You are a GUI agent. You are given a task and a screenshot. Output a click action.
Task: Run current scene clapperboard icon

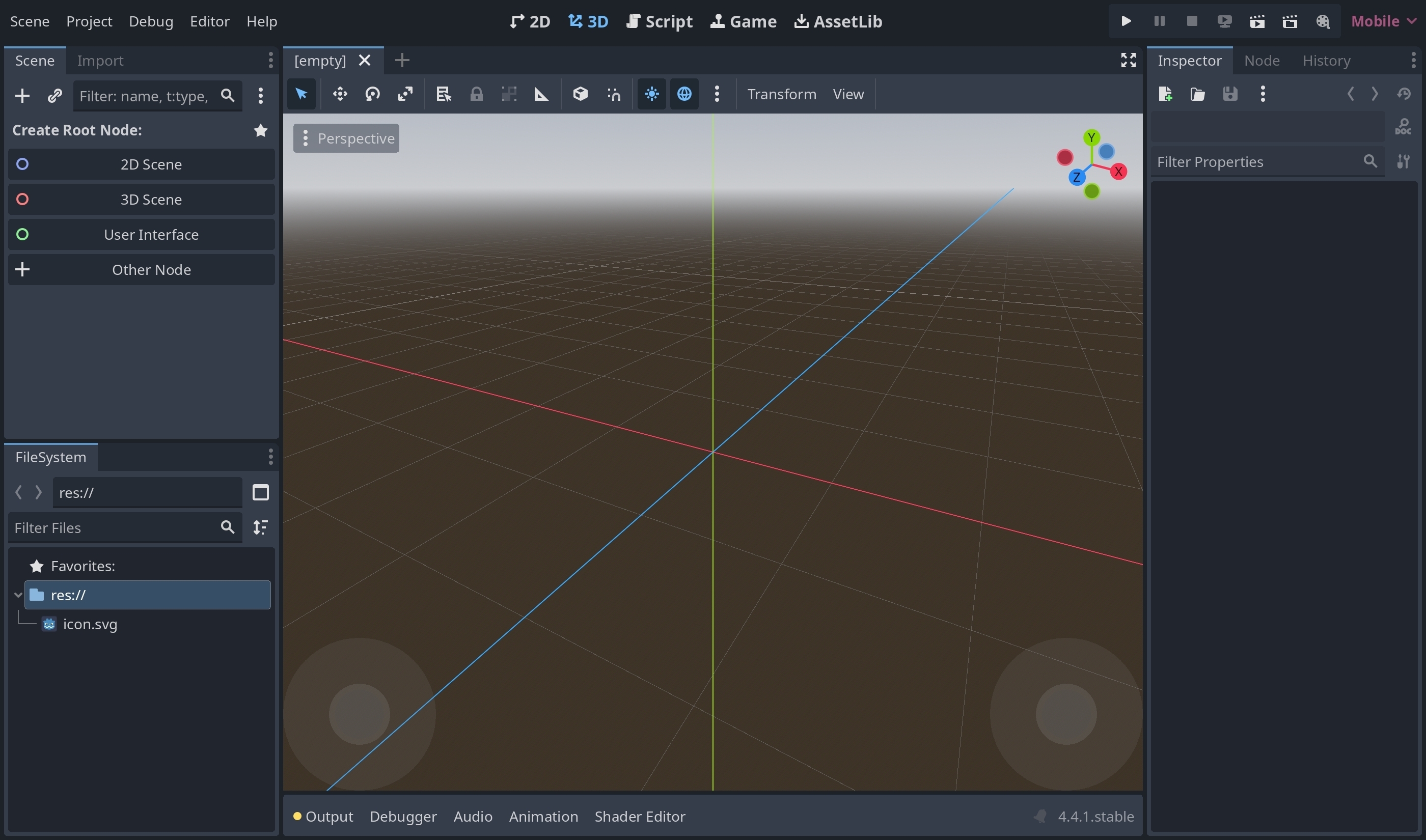click(x=1257, y=21)
